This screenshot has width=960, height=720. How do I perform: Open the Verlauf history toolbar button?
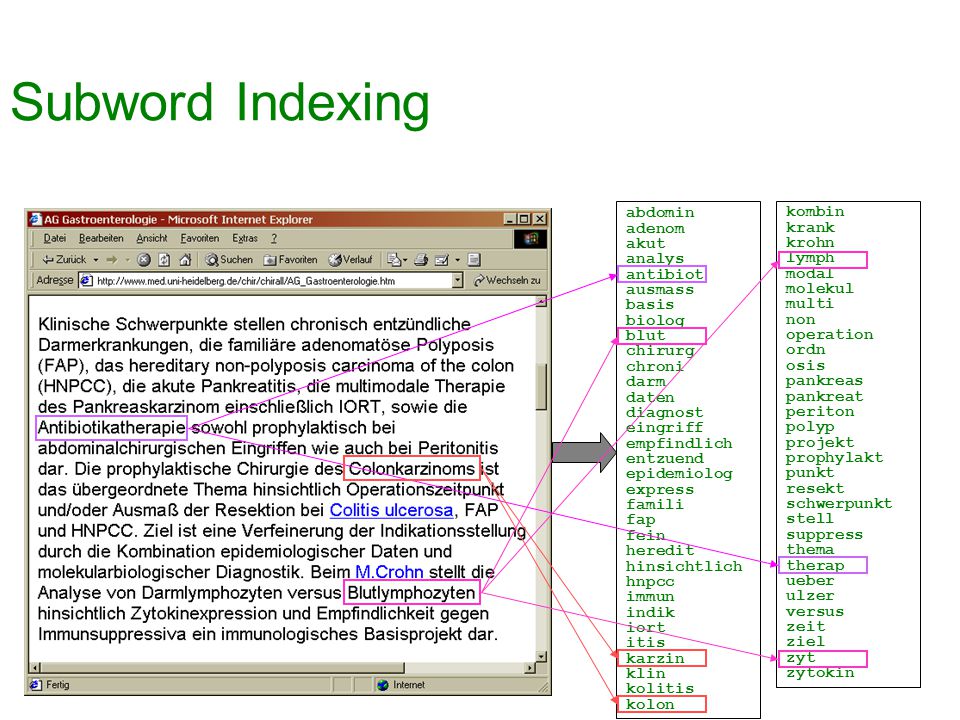point(350,260)
